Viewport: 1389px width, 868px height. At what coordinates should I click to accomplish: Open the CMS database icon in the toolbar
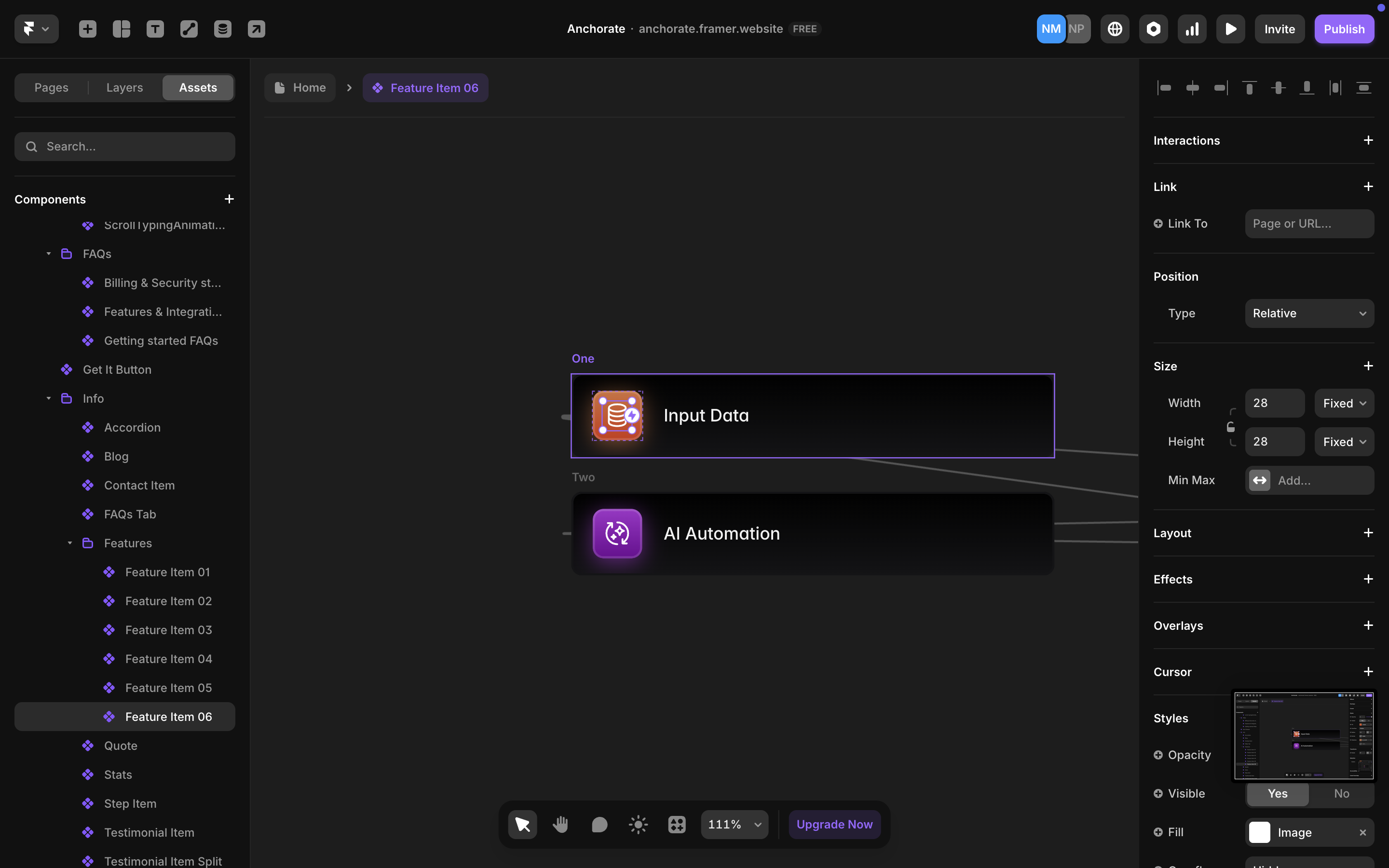(x=223, y=29)
